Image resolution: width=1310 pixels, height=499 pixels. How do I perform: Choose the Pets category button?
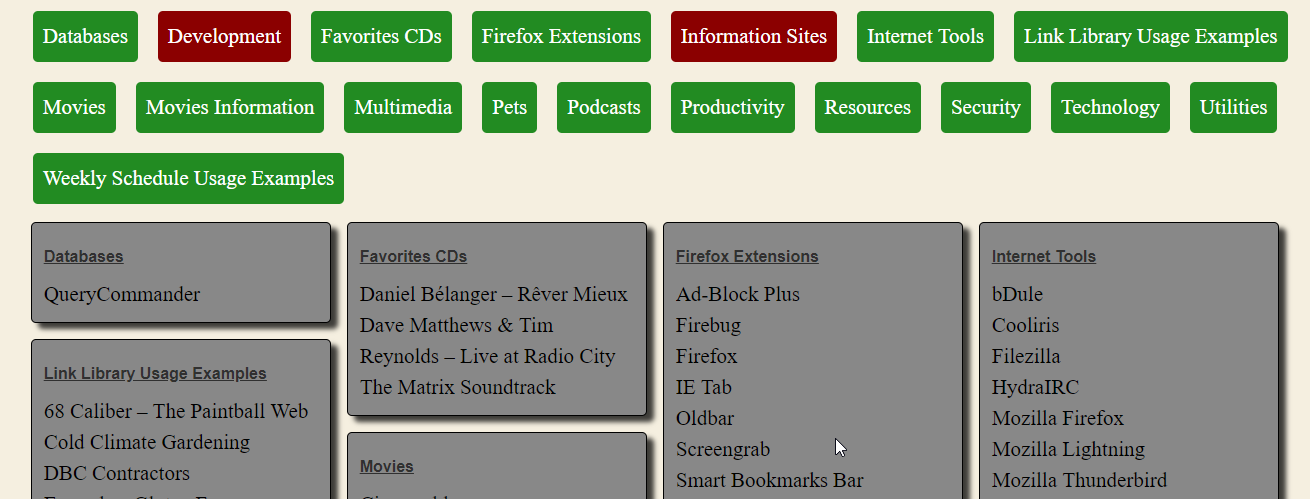point(510,108)
